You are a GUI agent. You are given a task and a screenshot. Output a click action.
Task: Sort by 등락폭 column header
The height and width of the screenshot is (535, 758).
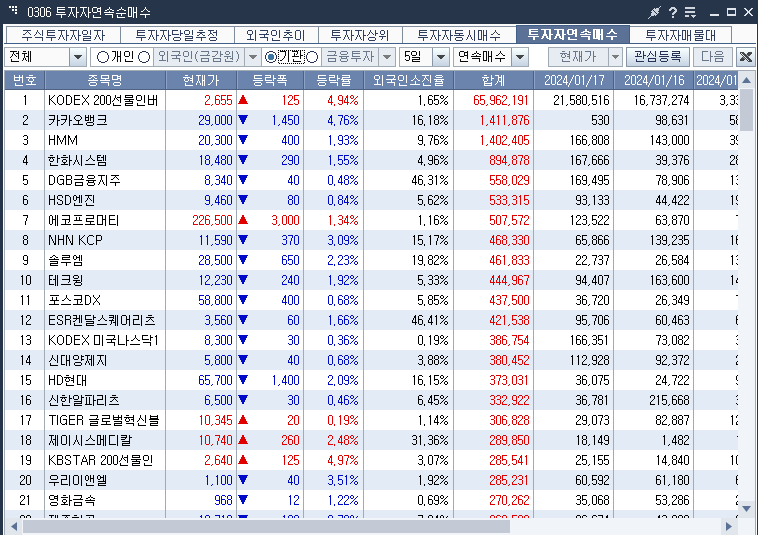coord(270,80)
